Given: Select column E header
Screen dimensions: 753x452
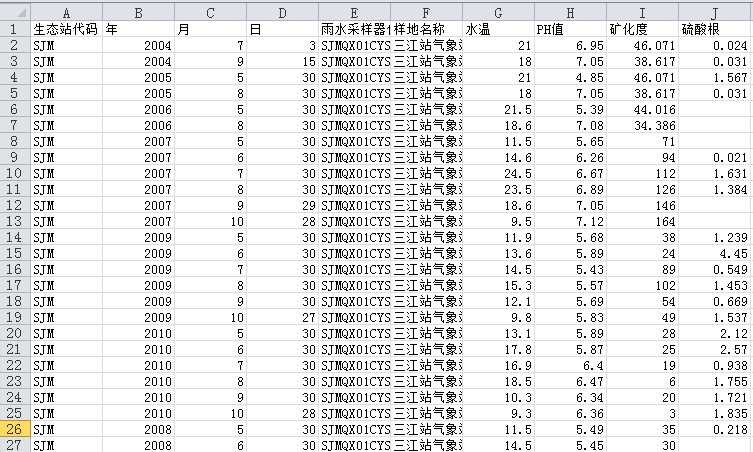Looking at the screenshot, I should (354, 13).
